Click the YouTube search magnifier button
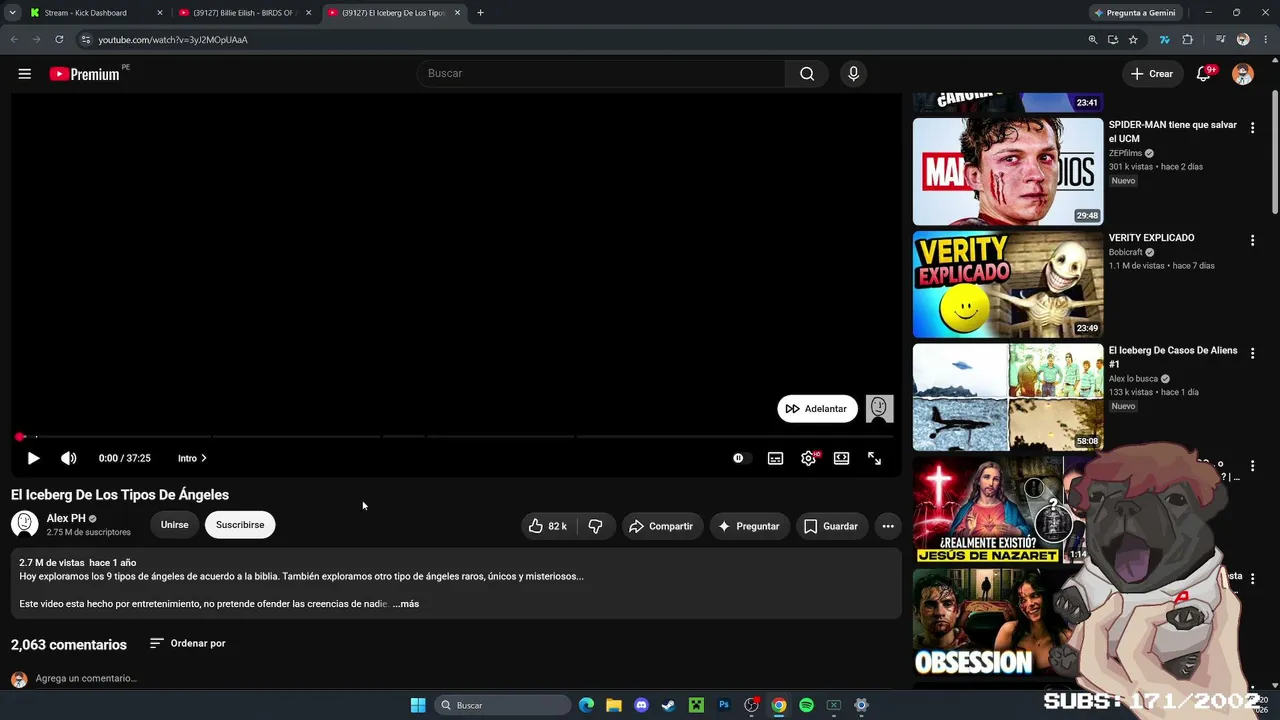 click(807, 73)
